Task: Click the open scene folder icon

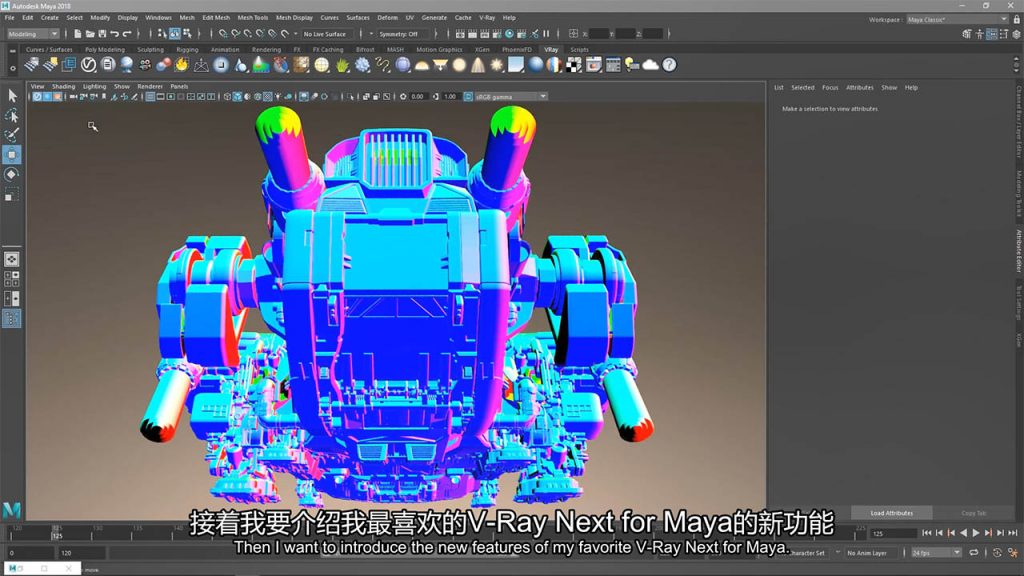Action: click(x=90, y=34)
